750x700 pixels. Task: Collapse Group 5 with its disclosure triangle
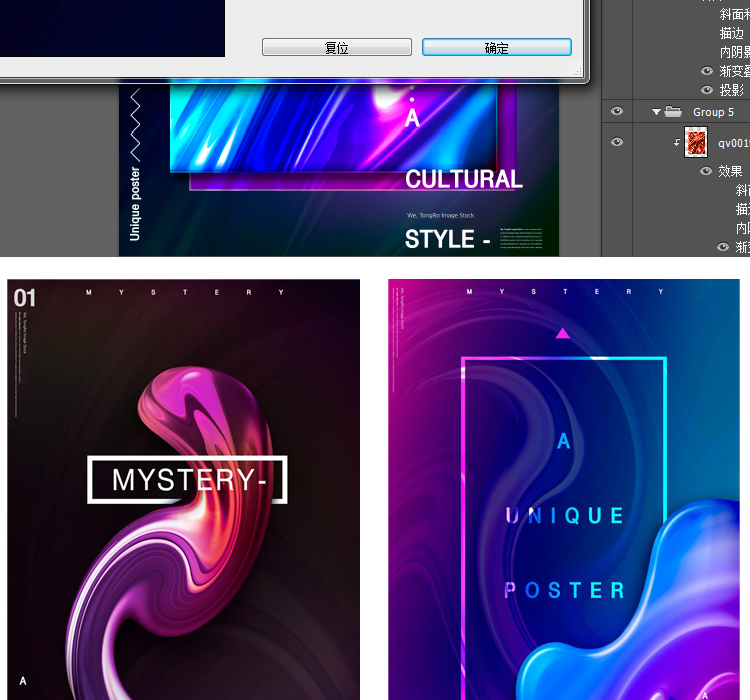pyautogui.click(x=657, y=112)
